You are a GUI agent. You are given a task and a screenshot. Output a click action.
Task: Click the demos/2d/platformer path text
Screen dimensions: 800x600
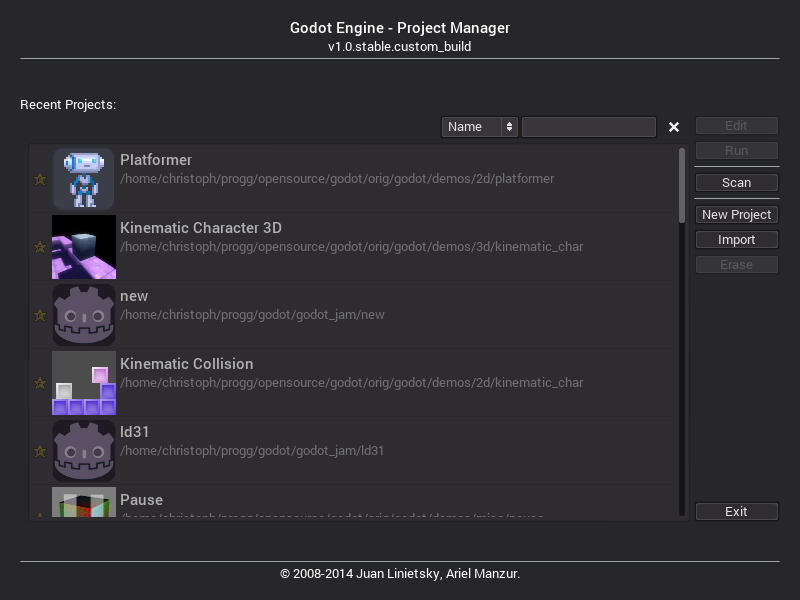(337, 179)
